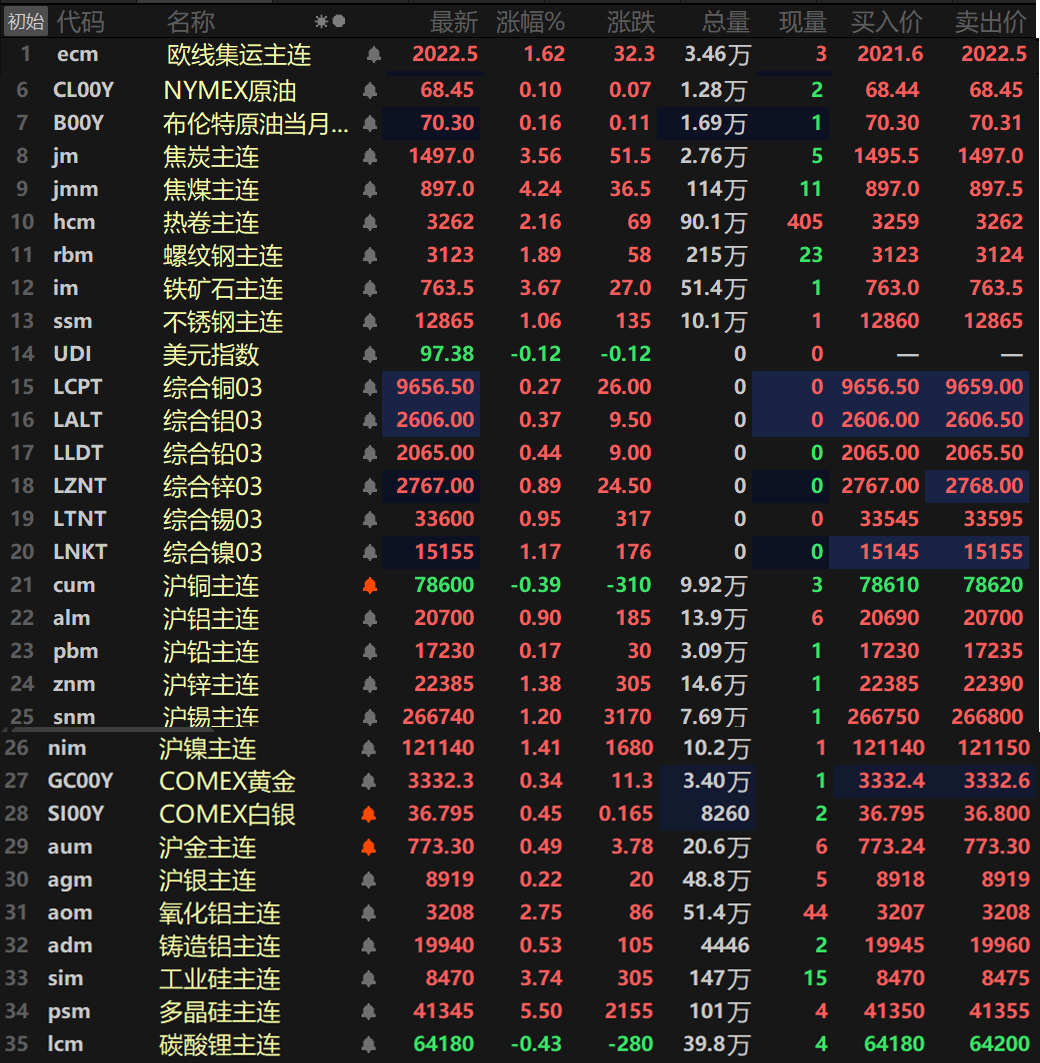
Task: Sort by 现量 column header
Action: (x=803, y=22)
